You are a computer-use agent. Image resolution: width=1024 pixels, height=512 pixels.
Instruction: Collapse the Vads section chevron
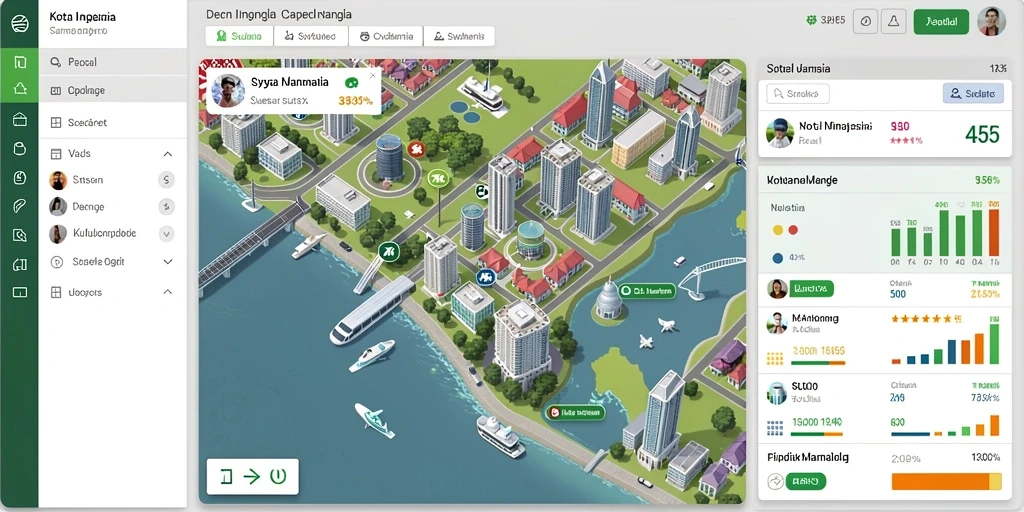click(168, 154)
